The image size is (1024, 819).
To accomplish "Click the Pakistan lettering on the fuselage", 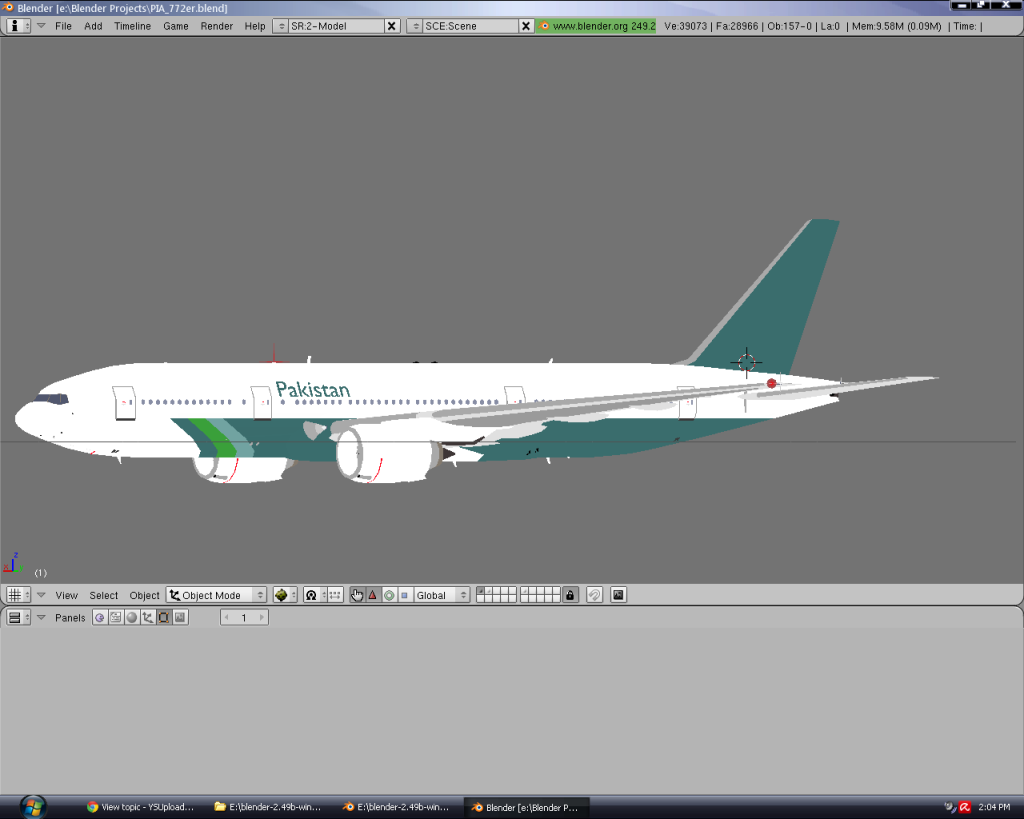I will (x=313, y=389).
